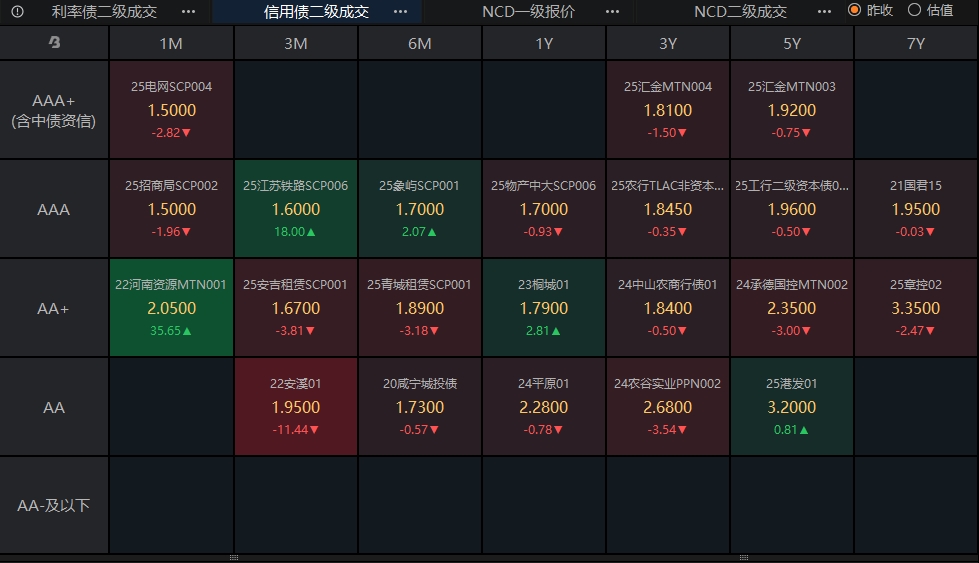Screen dimensions: 979x563
Task: Click the right horizontal scrollbar grip
Action: pyautogui.click(x=744, y=557)
